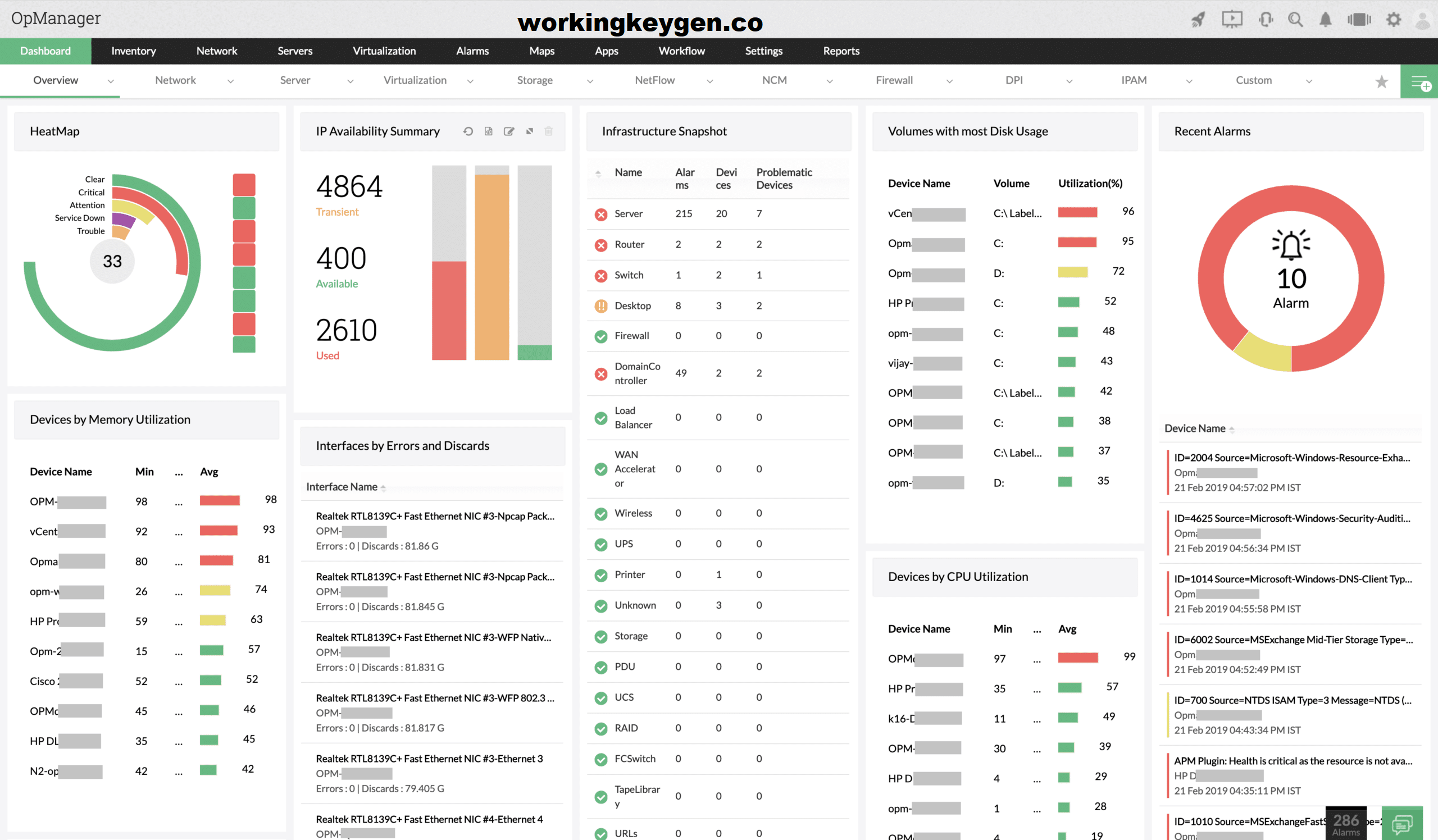Delete IP Availability Summary widget with trash icon
1438x840 pixels.
point(548,132)
